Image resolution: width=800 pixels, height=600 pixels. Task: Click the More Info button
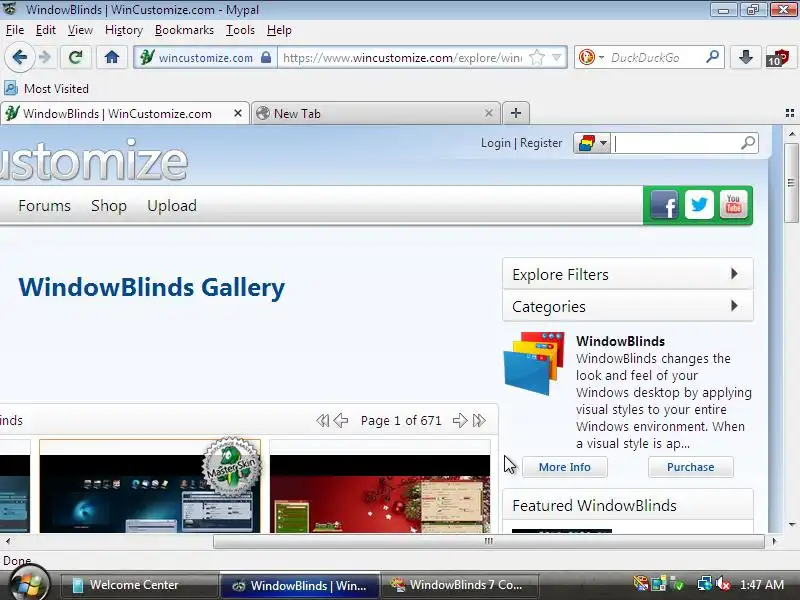[565, 467]
